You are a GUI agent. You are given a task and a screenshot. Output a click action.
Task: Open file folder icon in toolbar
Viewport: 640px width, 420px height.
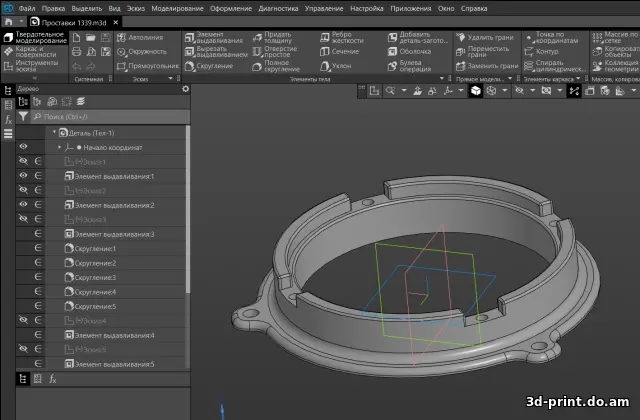tap(91, 38)
